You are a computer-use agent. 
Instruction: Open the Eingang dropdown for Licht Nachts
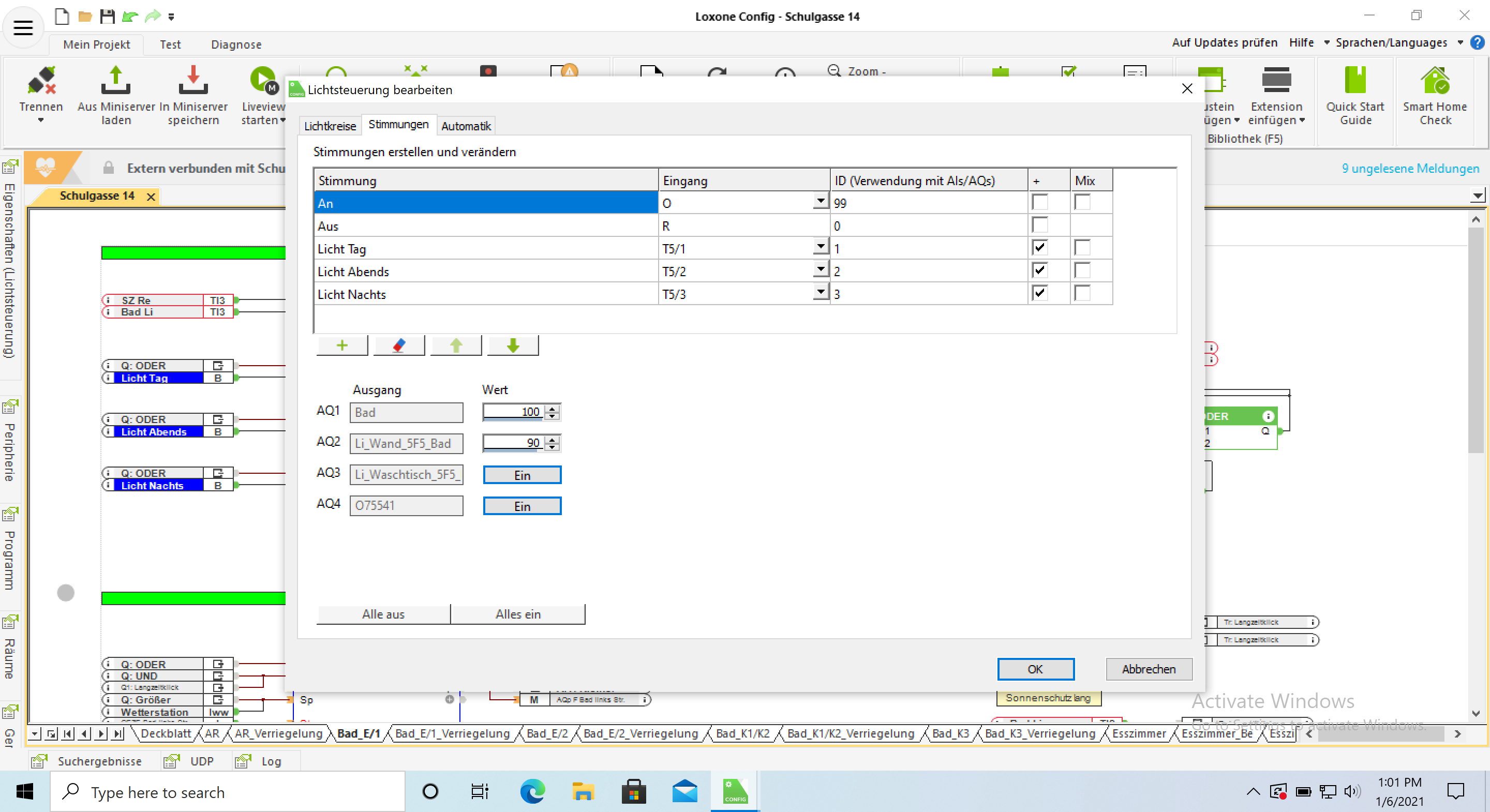tap(820, 293)
